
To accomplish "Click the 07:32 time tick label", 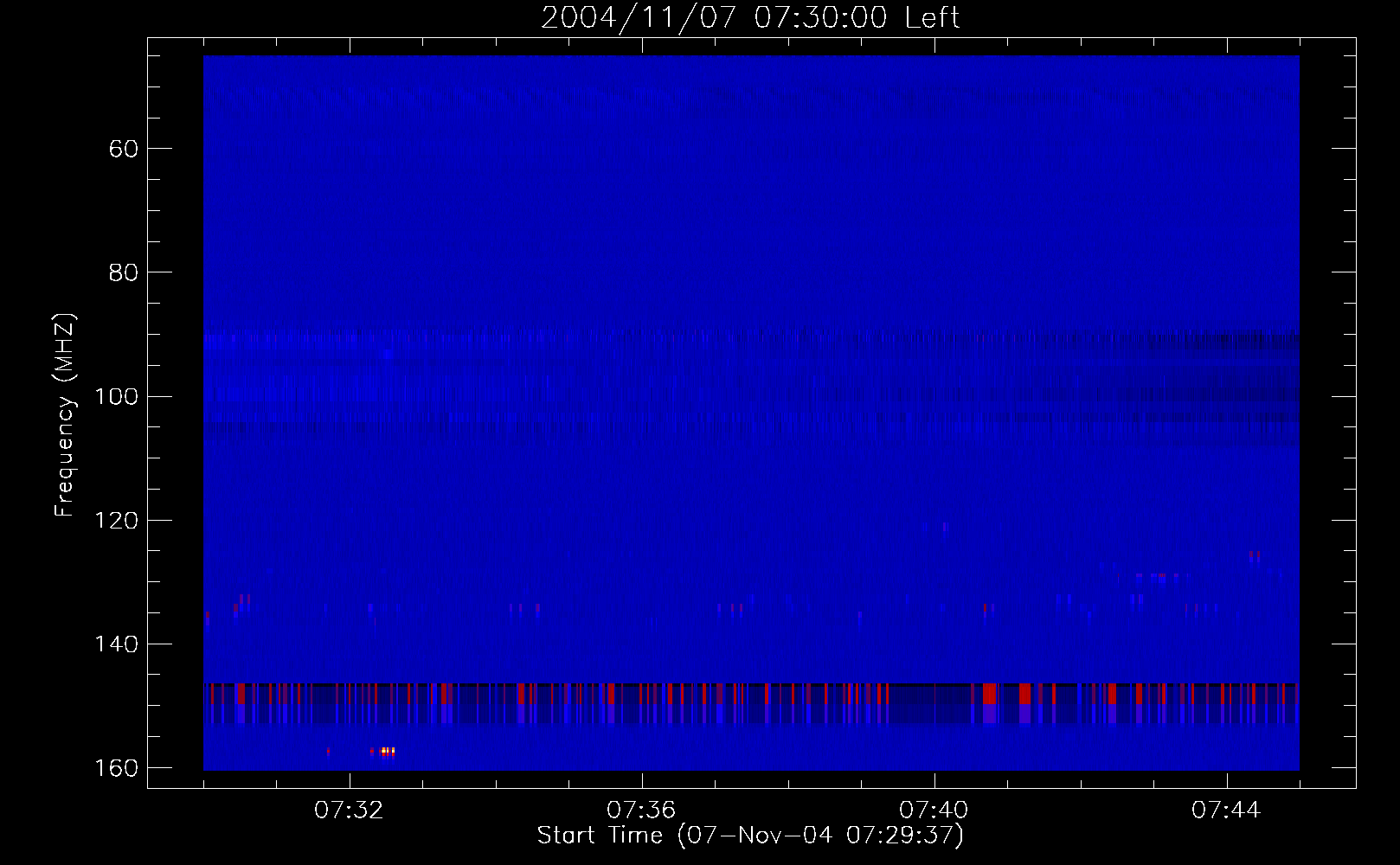I will click(x=350, y=811).
